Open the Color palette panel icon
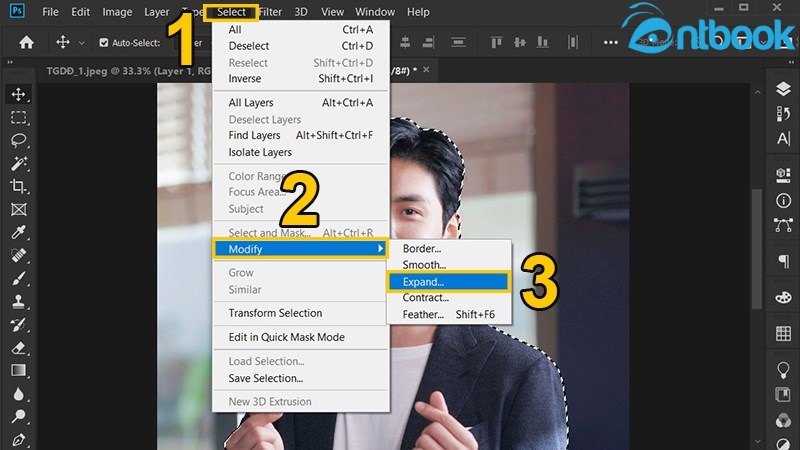Image resolution: width=800 pixels, height=450 pixels. coord(783,297)
